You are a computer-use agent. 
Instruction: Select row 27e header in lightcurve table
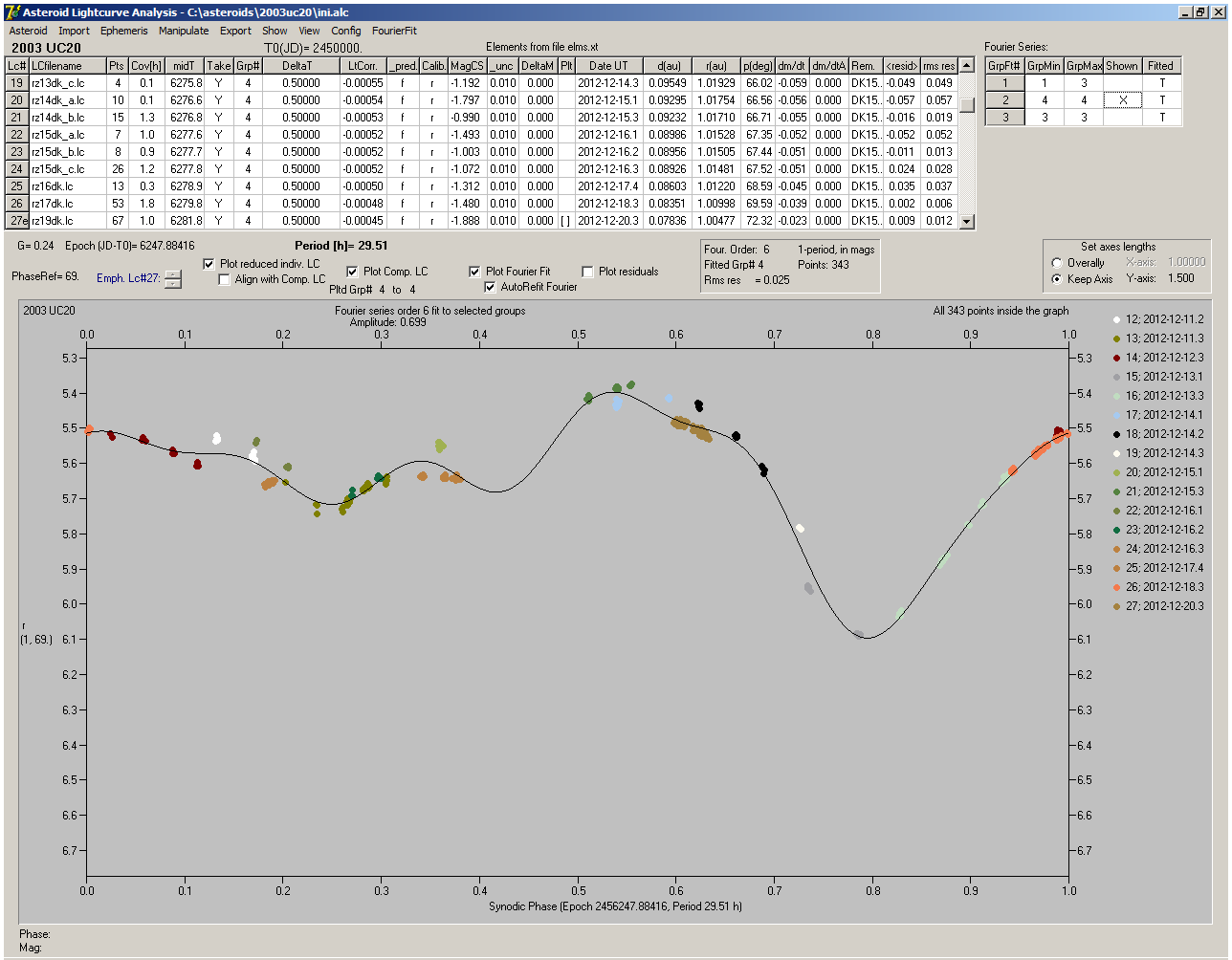(x=17, y=221)
